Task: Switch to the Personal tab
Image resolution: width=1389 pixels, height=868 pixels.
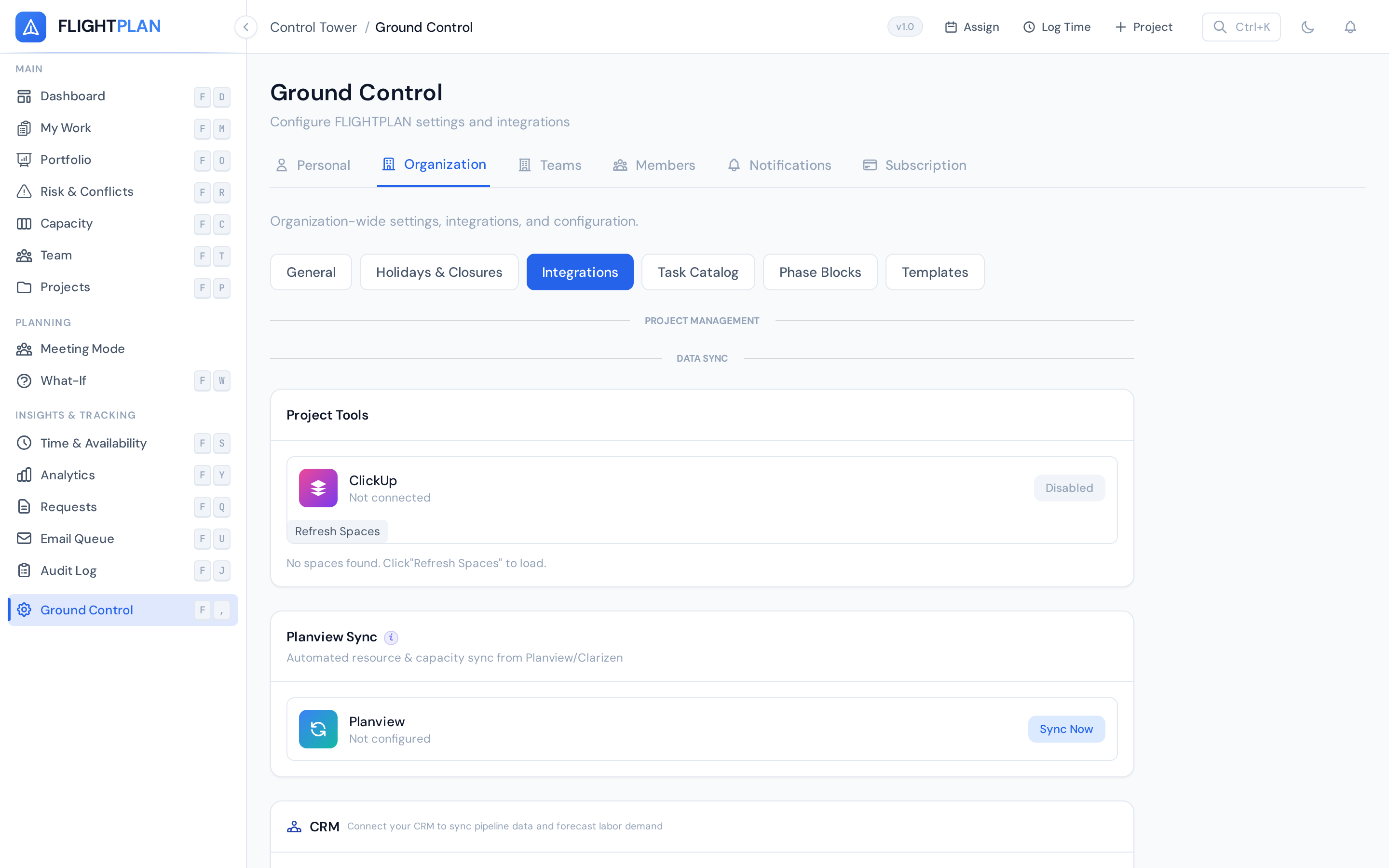Action: pyautogui.click(x=313, y=165)
